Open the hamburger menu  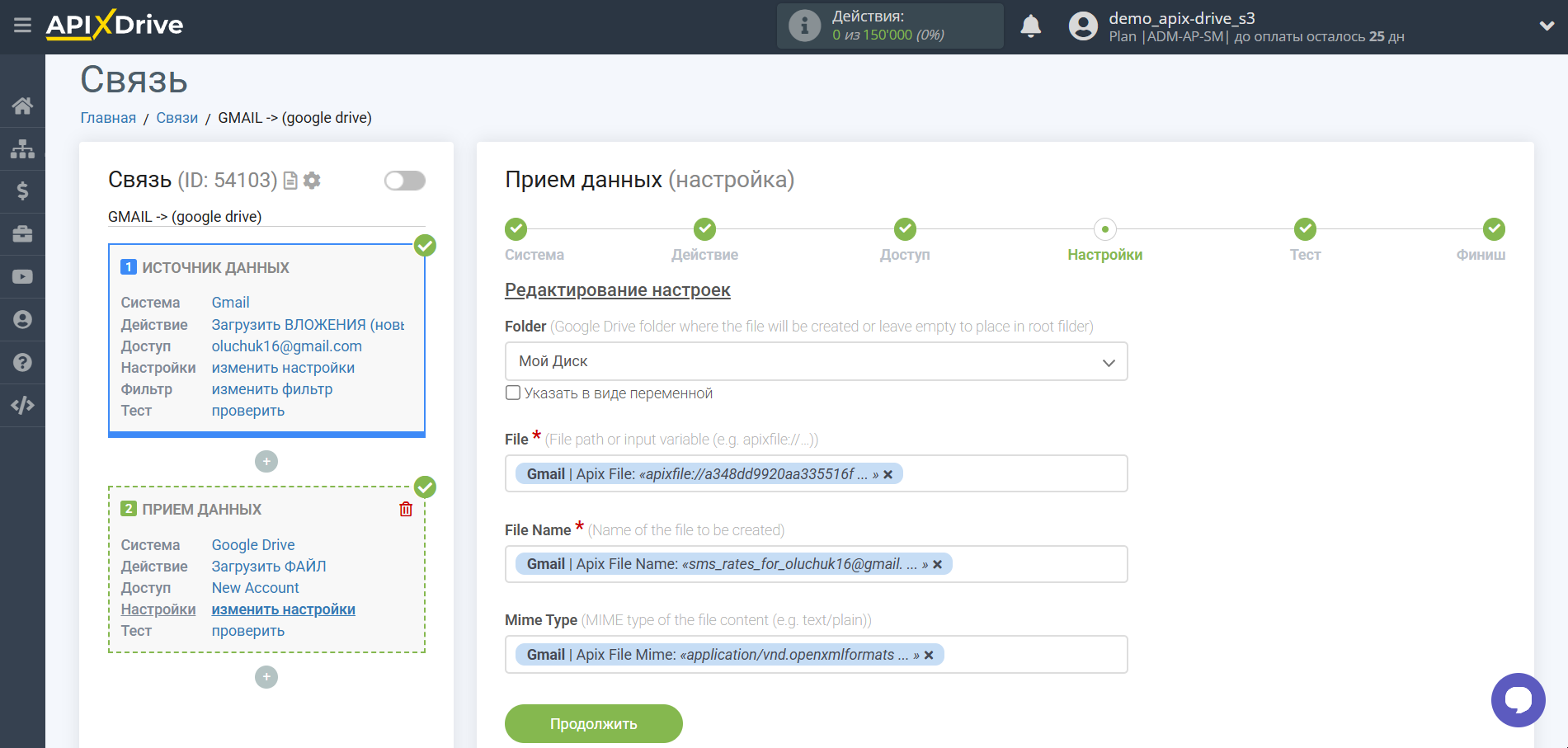22,26
